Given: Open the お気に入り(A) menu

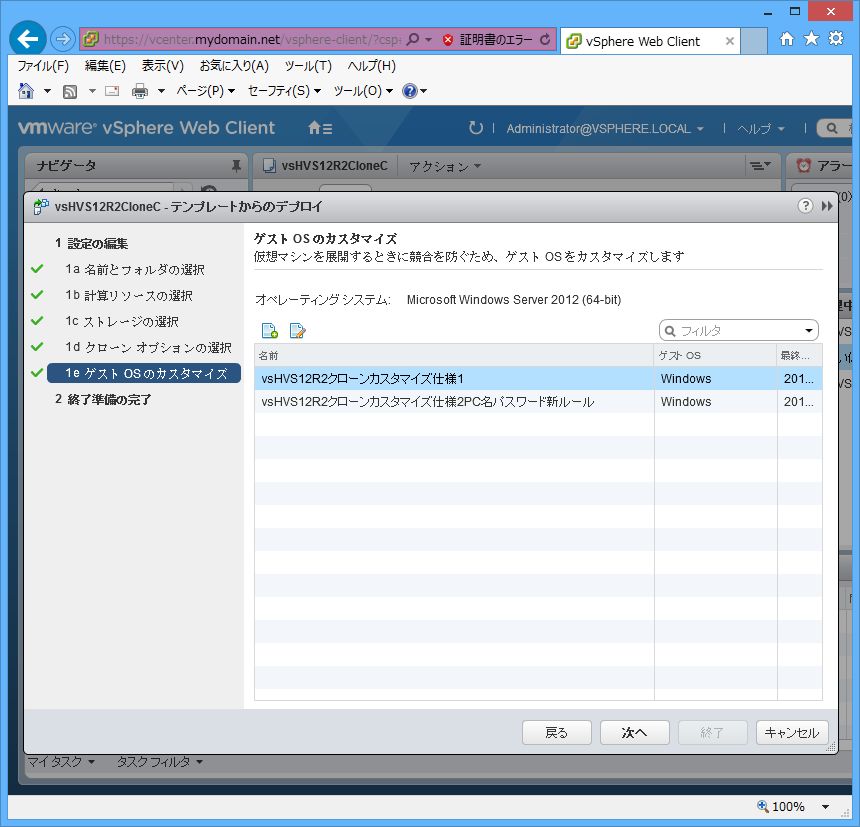Looking at the screenshot, I should [234, 66].
